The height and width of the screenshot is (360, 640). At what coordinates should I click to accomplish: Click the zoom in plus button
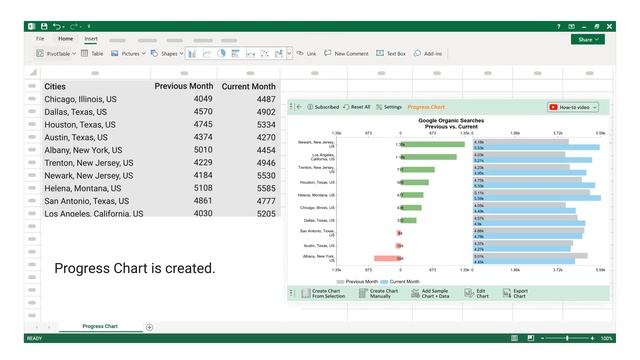tap(592, 338)
